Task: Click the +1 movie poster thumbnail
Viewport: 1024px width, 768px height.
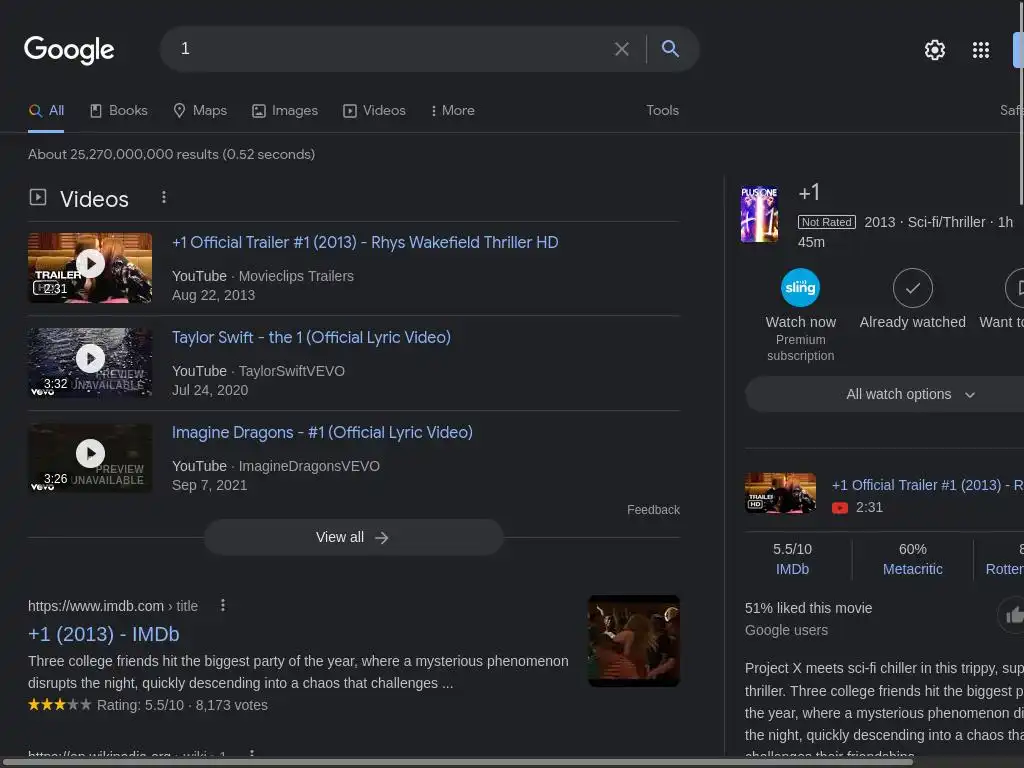Action: pos(760,214)
